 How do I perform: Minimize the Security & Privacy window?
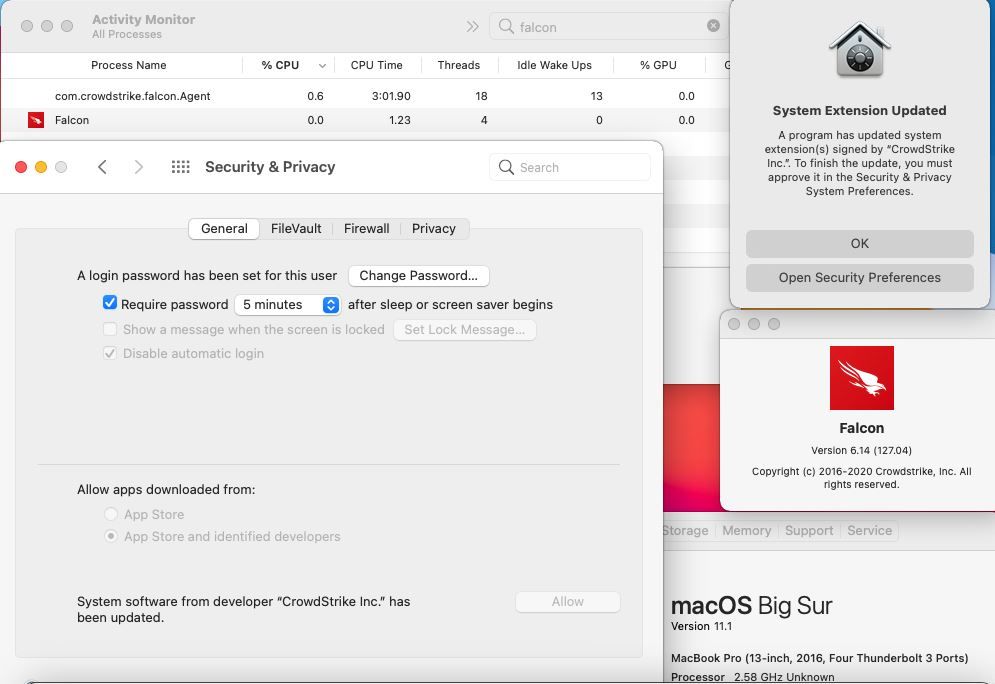click(41, 167)
